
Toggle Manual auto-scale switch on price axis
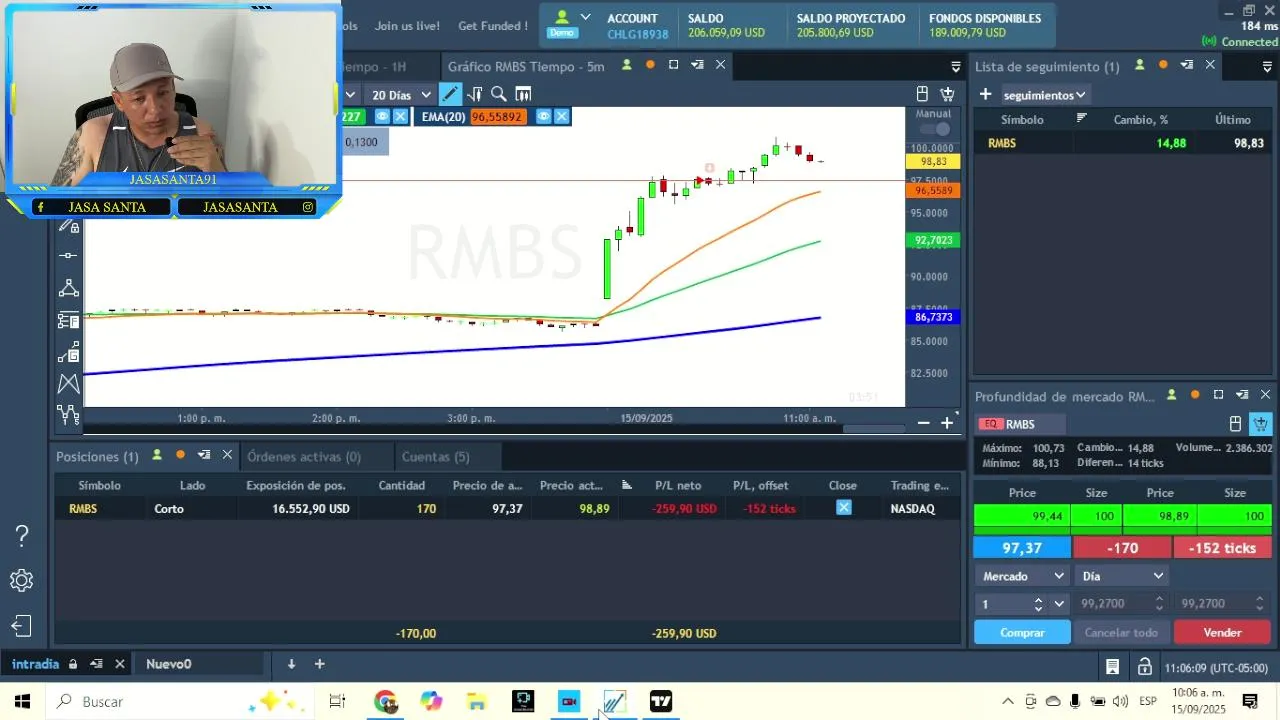[x=934, y=129]
